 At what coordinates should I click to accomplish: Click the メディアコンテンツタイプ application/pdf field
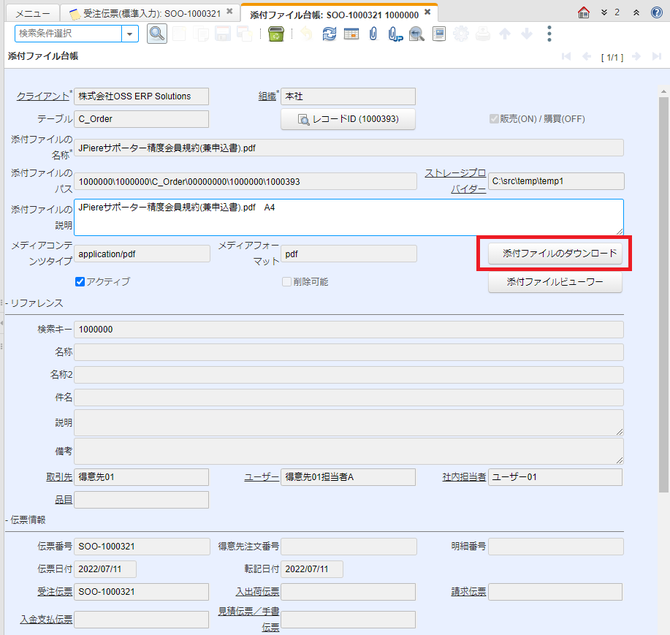point(142,254)
